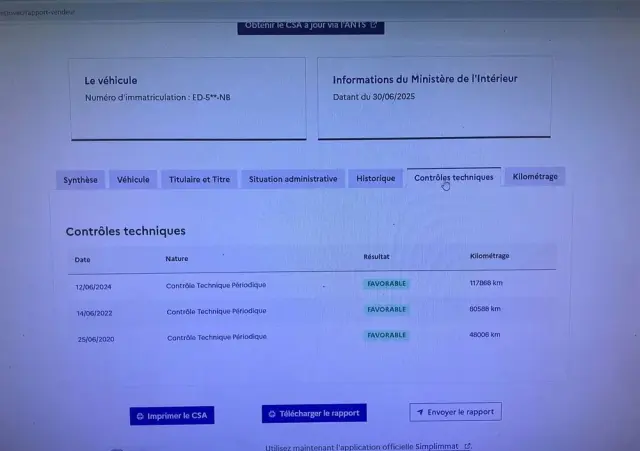This screenshot has height=451, width=640.
Task: Select the 25/06/2020 date cell
Action: tap(96, 338)
